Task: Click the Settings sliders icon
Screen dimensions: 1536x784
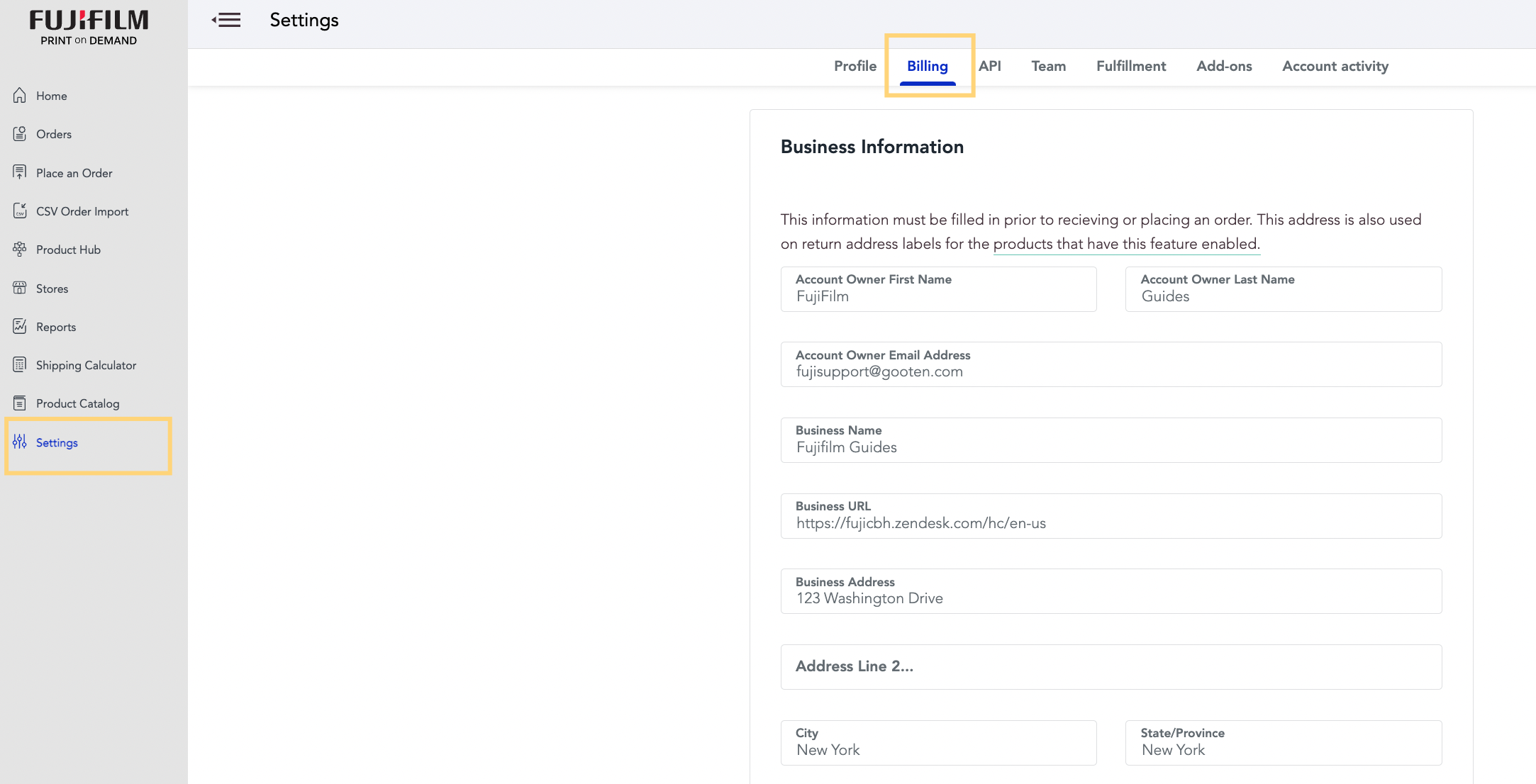Action: [20, 442]
